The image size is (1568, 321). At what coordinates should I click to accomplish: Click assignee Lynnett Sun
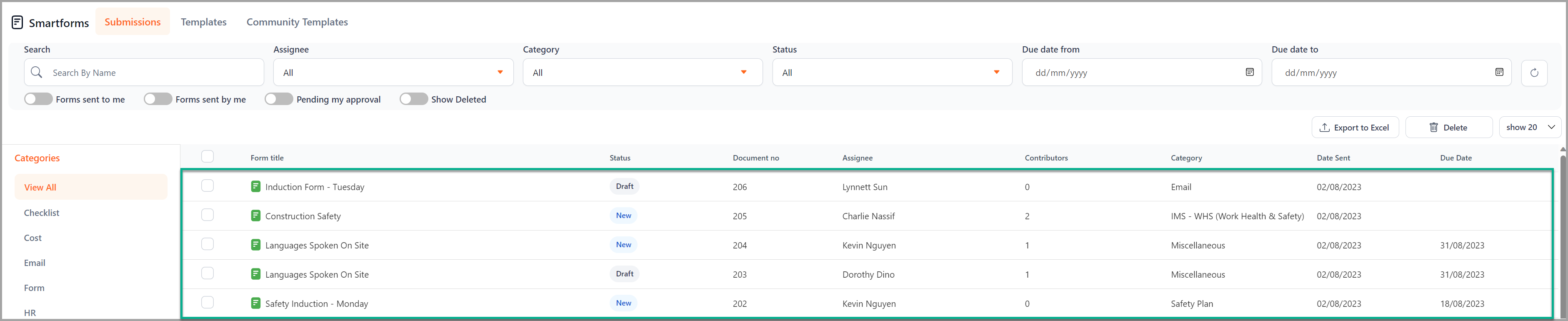pos(864,187)
